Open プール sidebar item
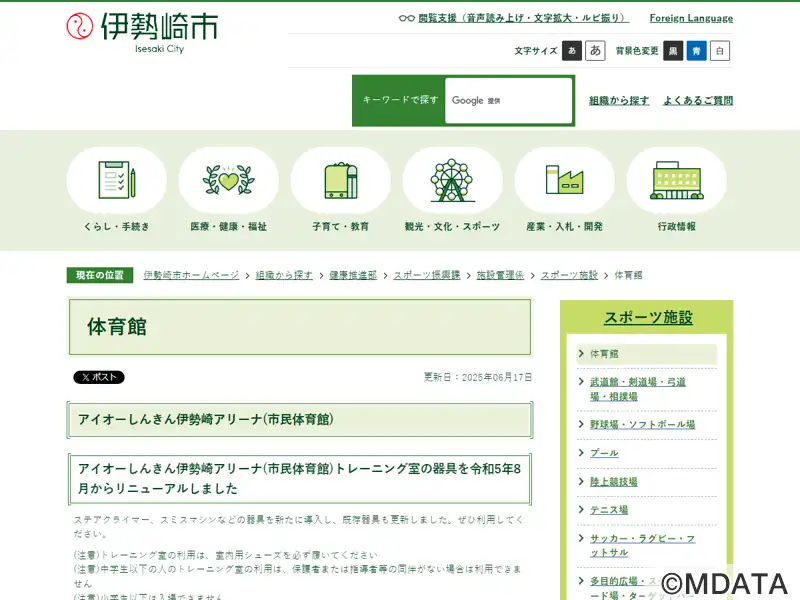Viewport: 800px width, 600px height. pyautogui.click(x=604, y=453)
